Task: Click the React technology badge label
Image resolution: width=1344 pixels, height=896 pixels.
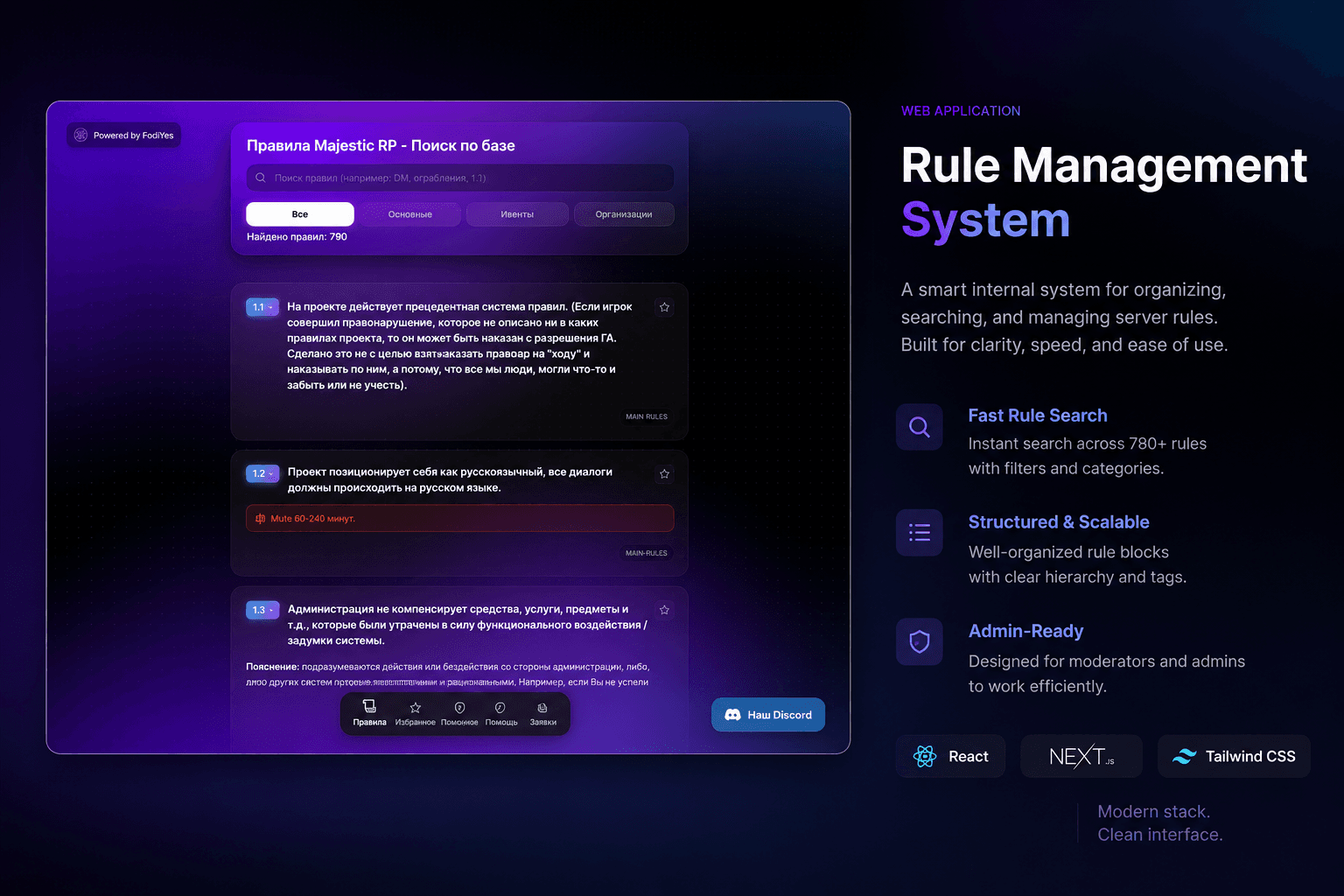Action: coord(969,756)
